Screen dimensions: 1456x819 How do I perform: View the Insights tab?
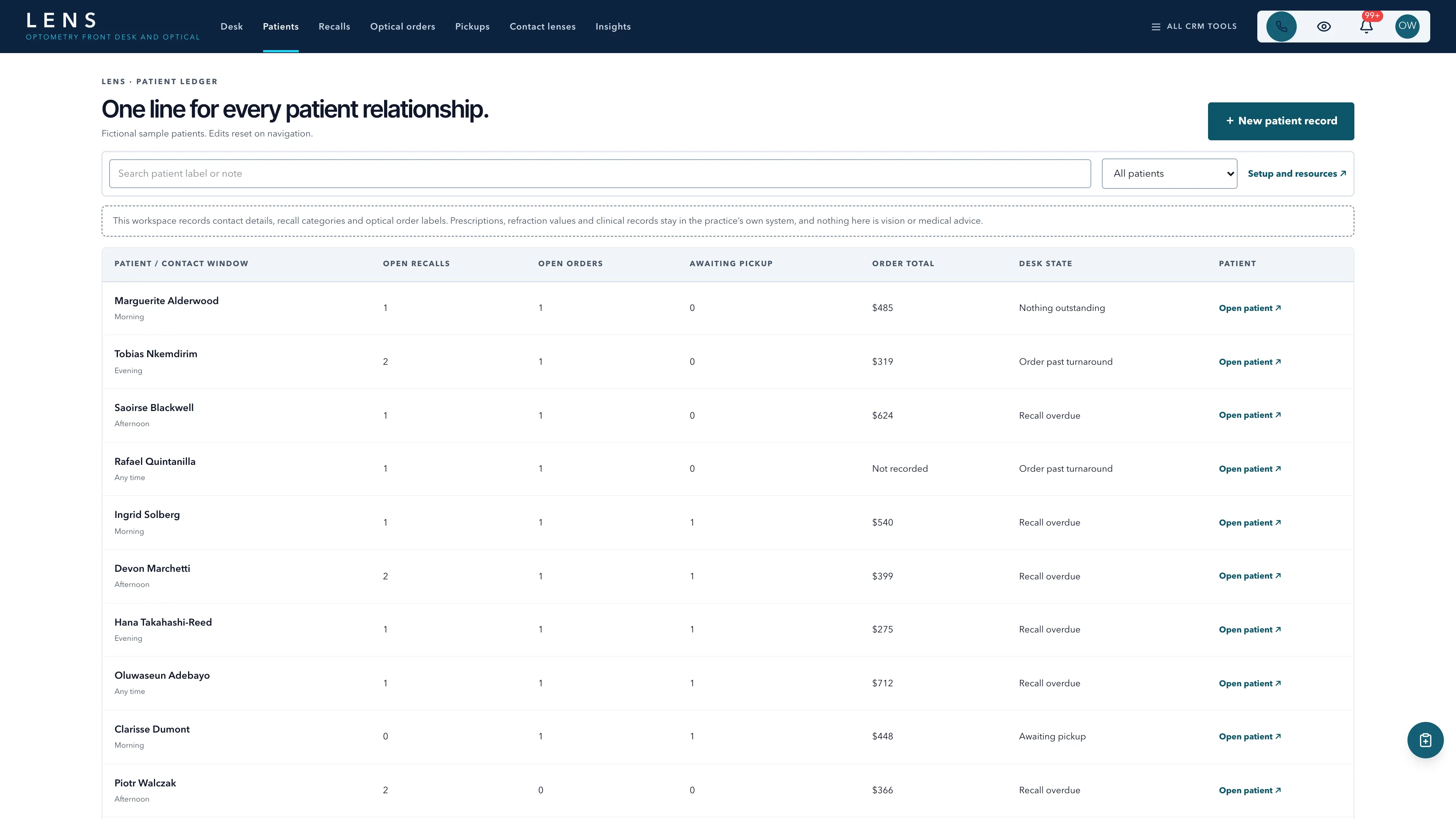coord(613,27)
